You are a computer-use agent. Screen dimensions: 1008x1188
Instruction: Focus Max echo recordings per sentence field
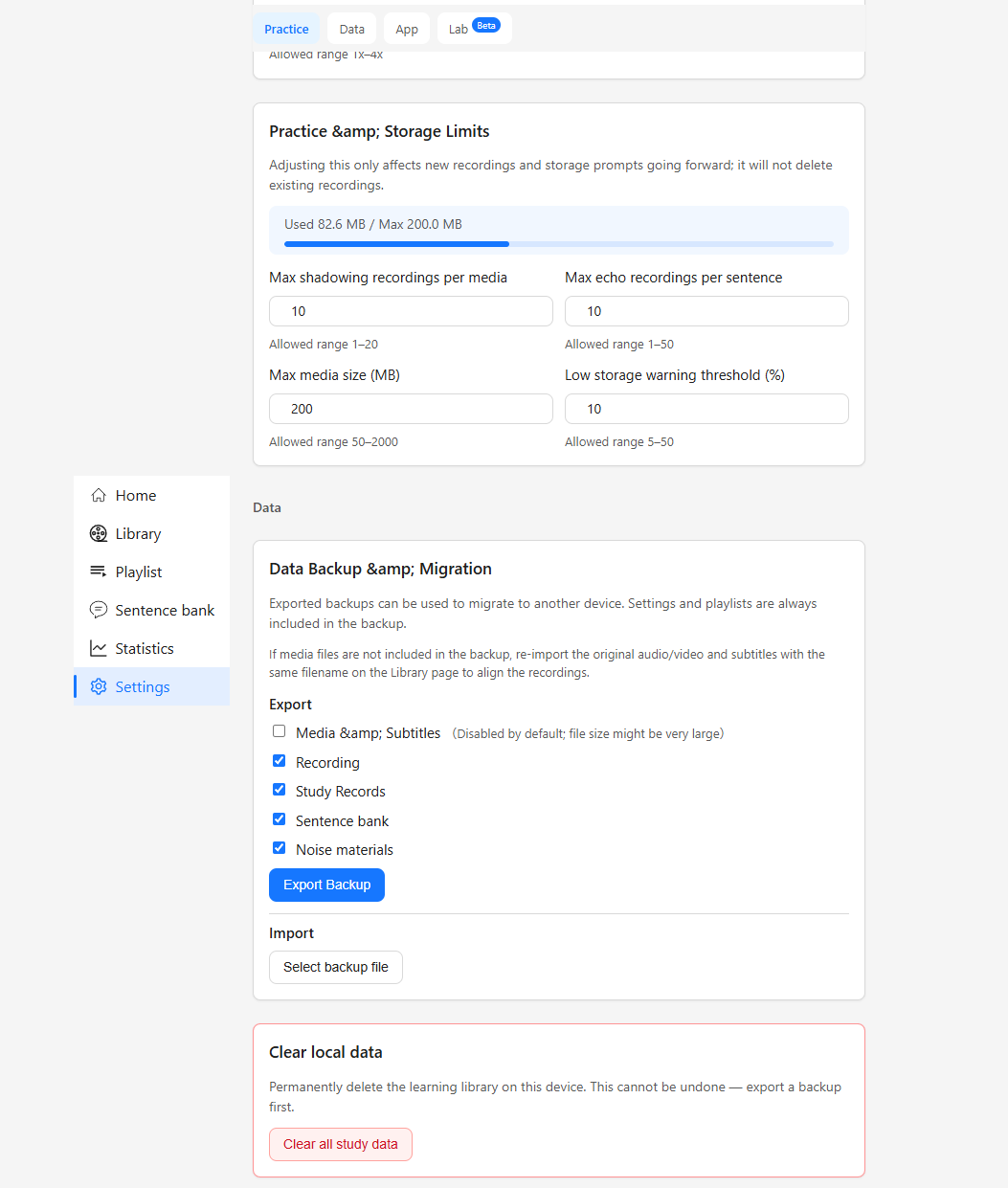click(706, 311)
